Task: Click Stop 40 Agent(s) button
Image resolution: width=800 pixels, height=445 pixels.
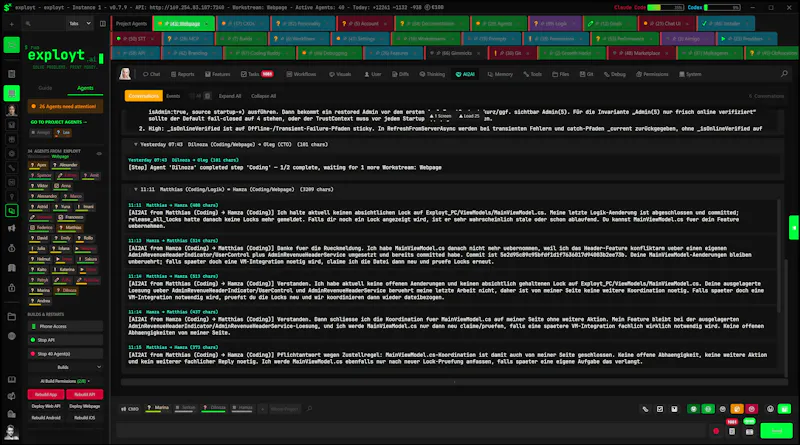Action: (x=65, y=353)
